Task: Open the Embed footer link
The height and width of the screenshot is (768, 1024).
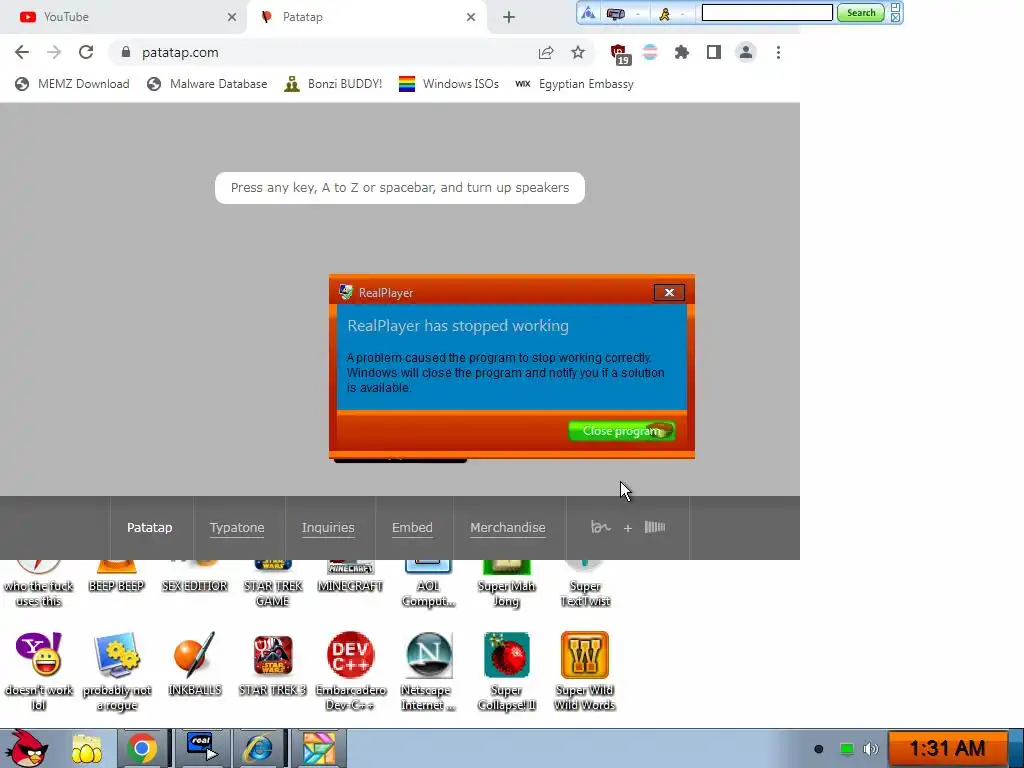Action: [412, 528]
